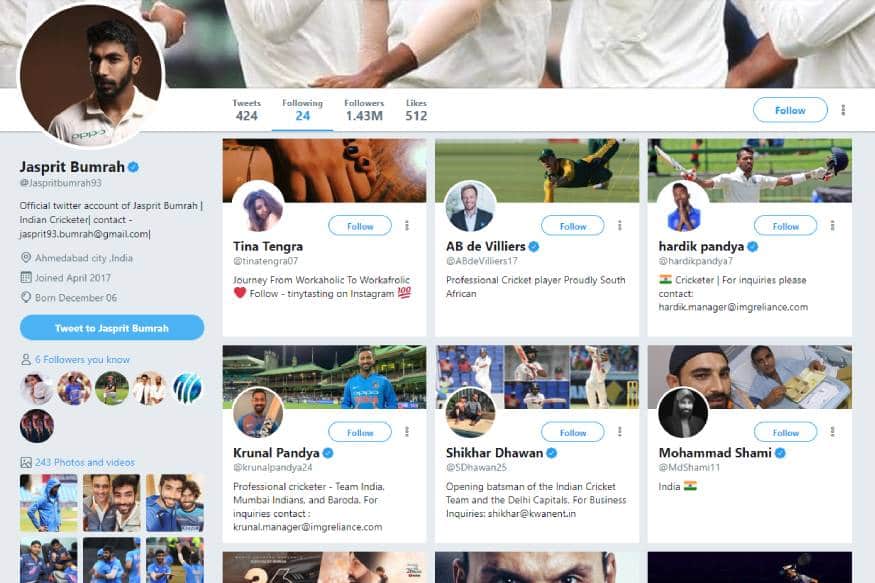Switch to the Tweets tab

(x=246, y=110)
